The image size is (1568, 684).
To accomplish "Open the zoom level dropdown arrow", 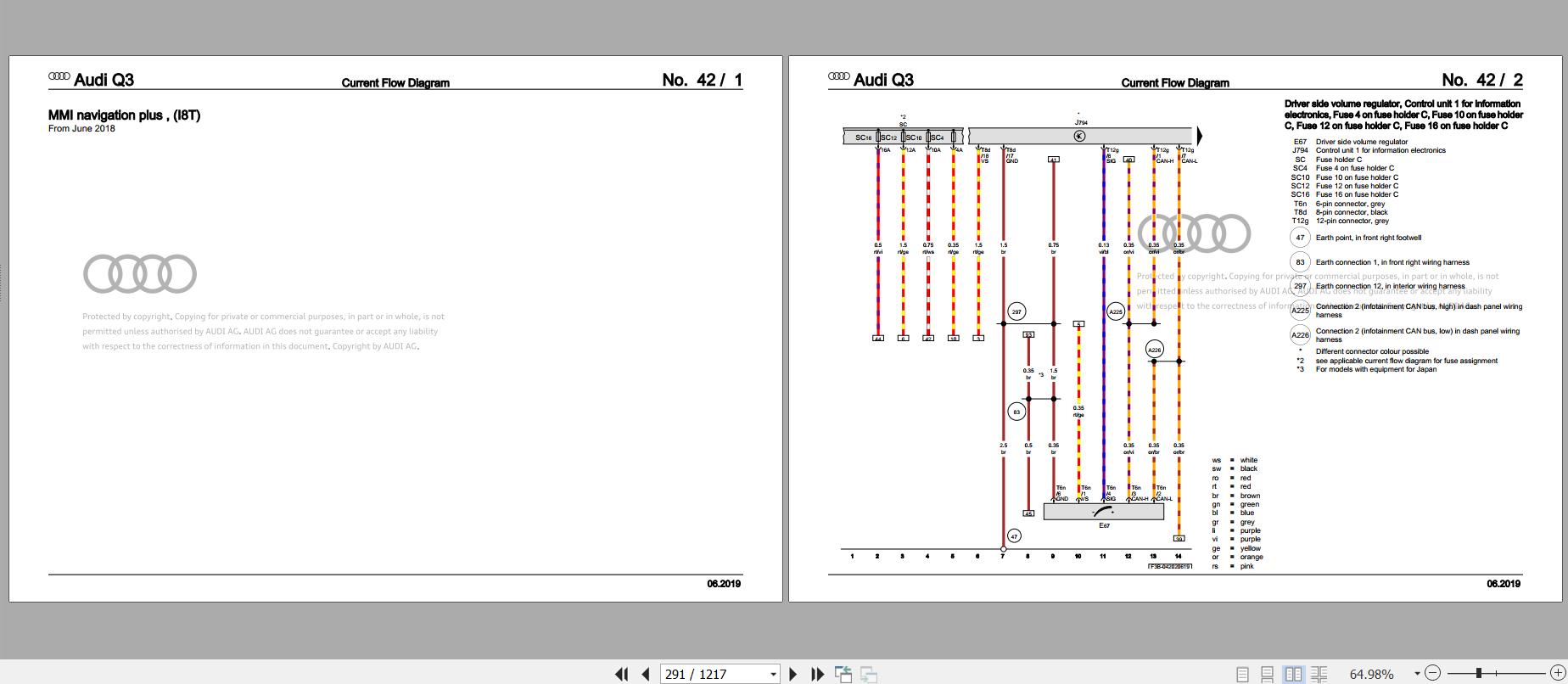I will click(x=1417, y=674).
